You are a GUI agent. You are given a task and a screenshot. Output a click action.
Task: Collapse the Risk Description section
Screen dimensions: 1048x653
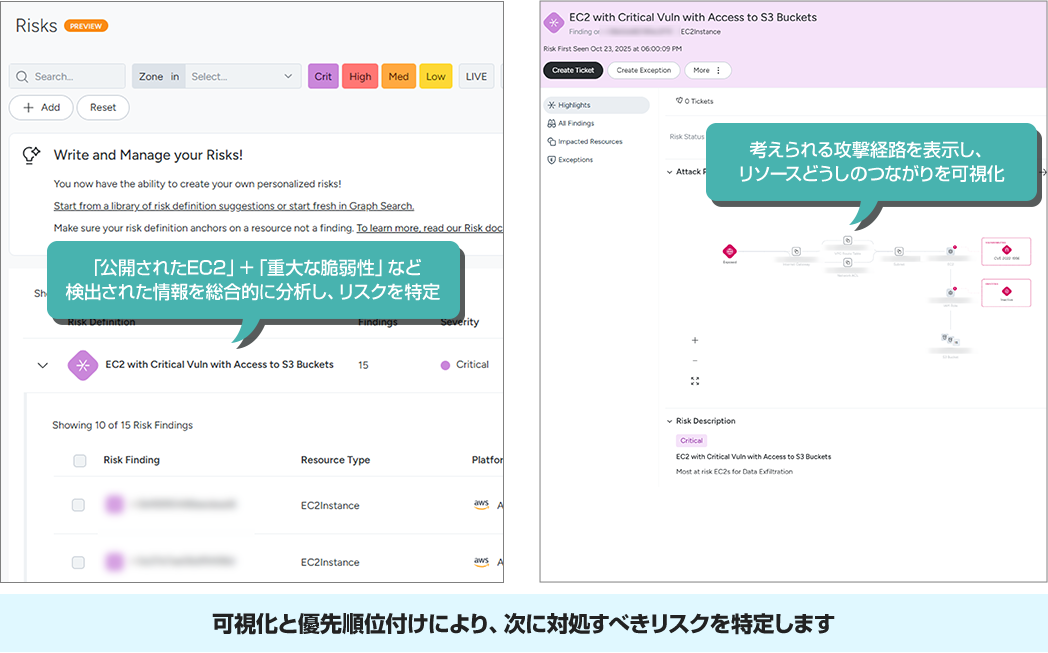(670, 420)
